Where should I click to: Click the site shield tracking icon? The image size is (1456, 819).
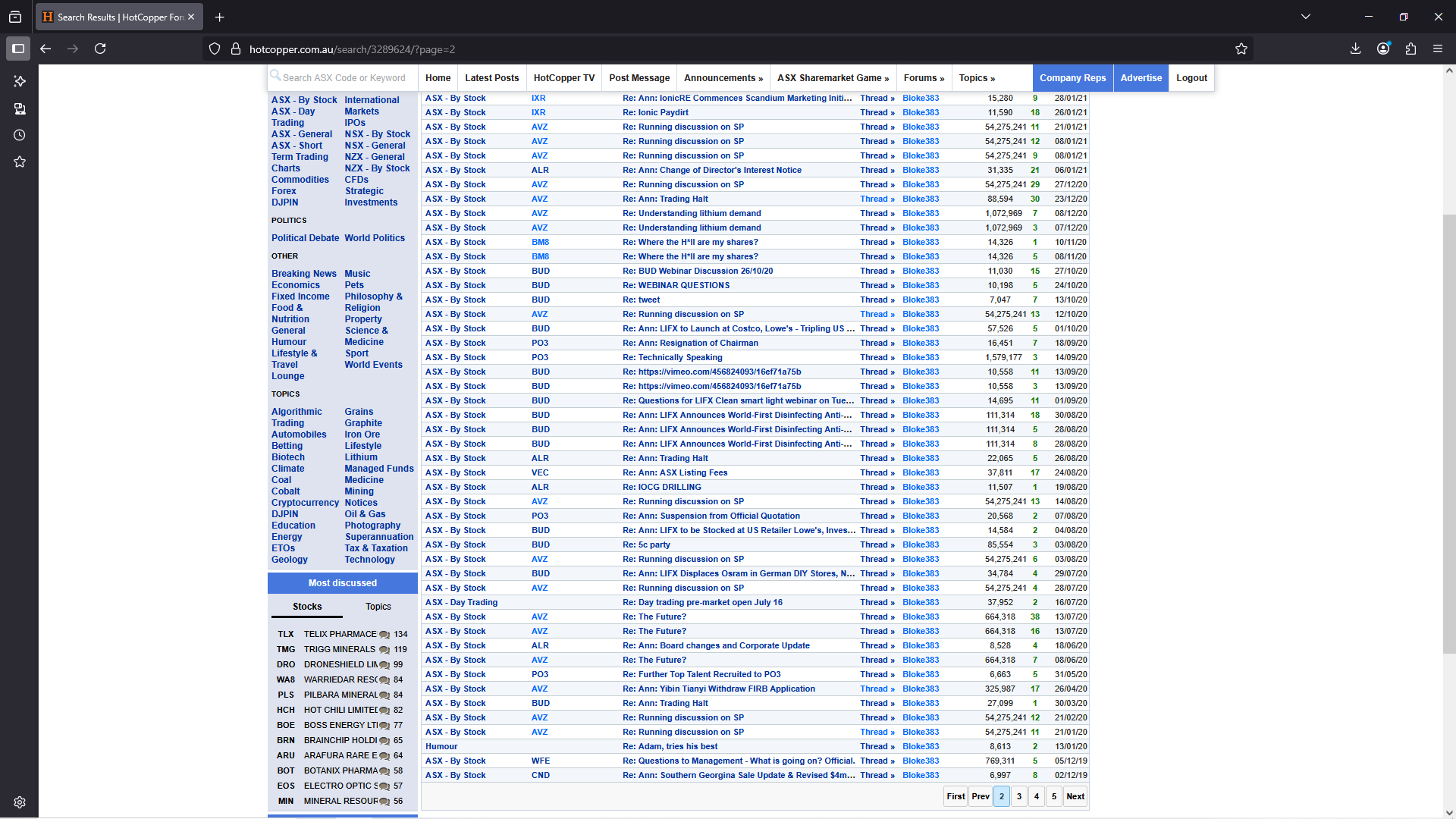coord(215,49)
